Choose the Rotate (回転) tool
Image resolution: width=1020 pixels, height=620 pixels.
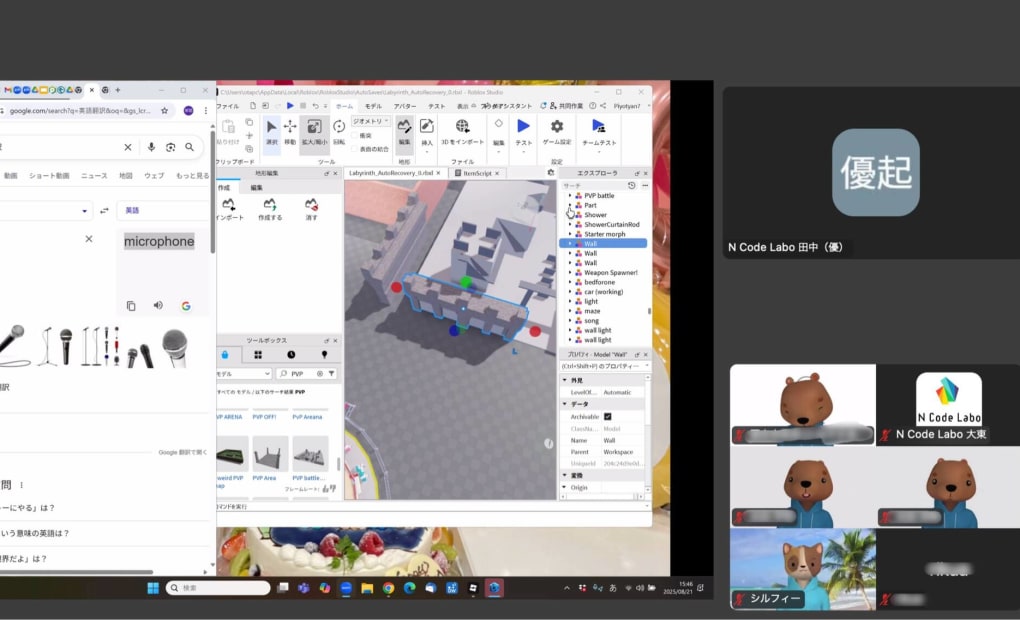(339, 131)
